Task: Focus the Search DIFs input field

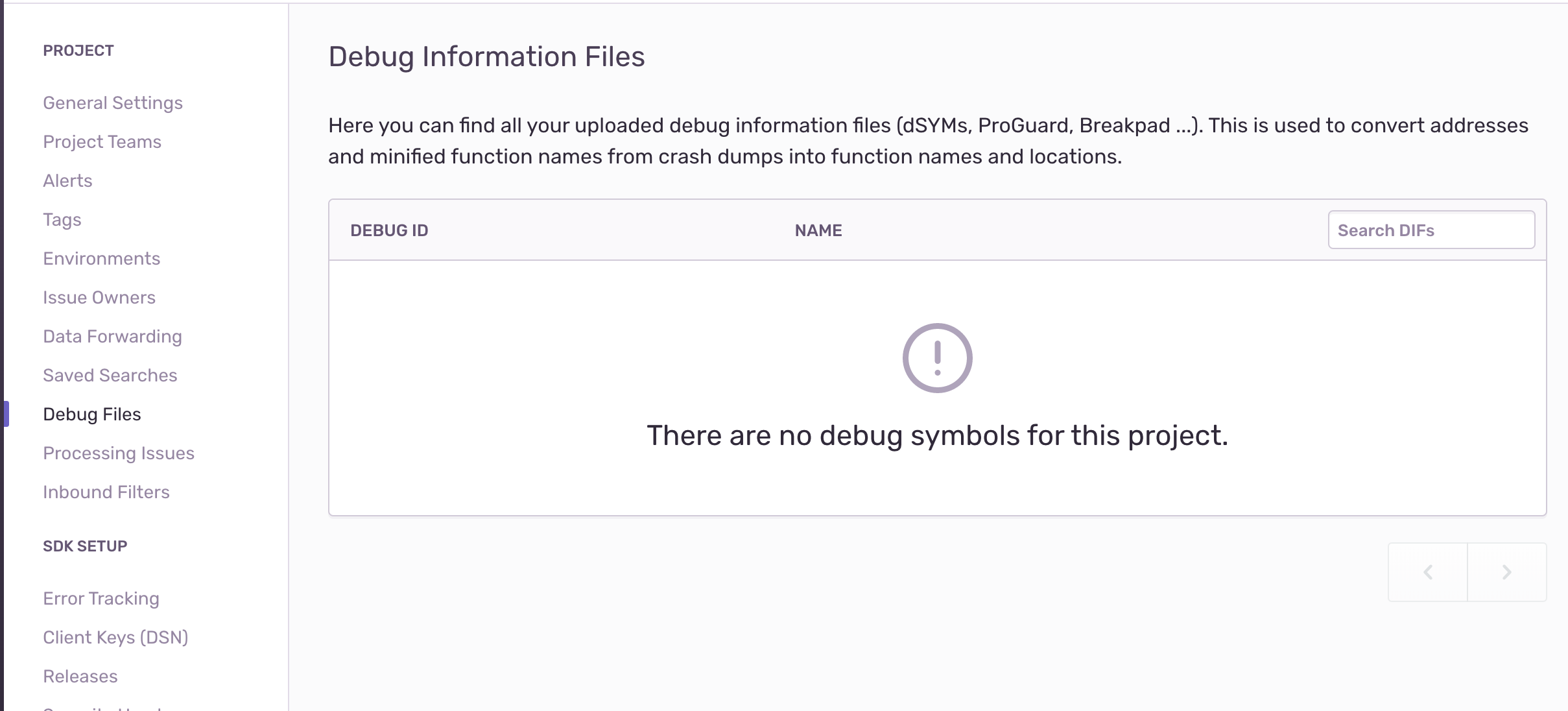Action: pyautogui.click(x=1431, y=230)
